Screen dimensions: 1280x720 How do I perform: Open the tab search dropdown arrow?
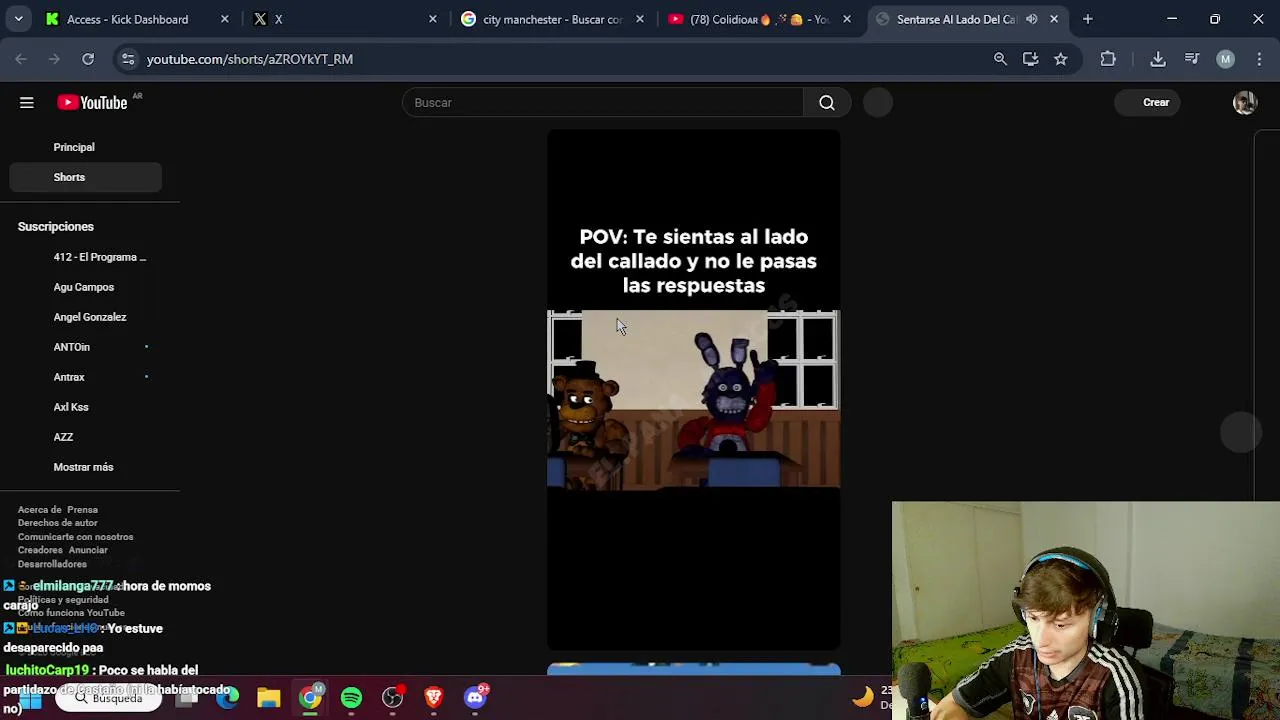pyautogui.click(x=18, y=19)
